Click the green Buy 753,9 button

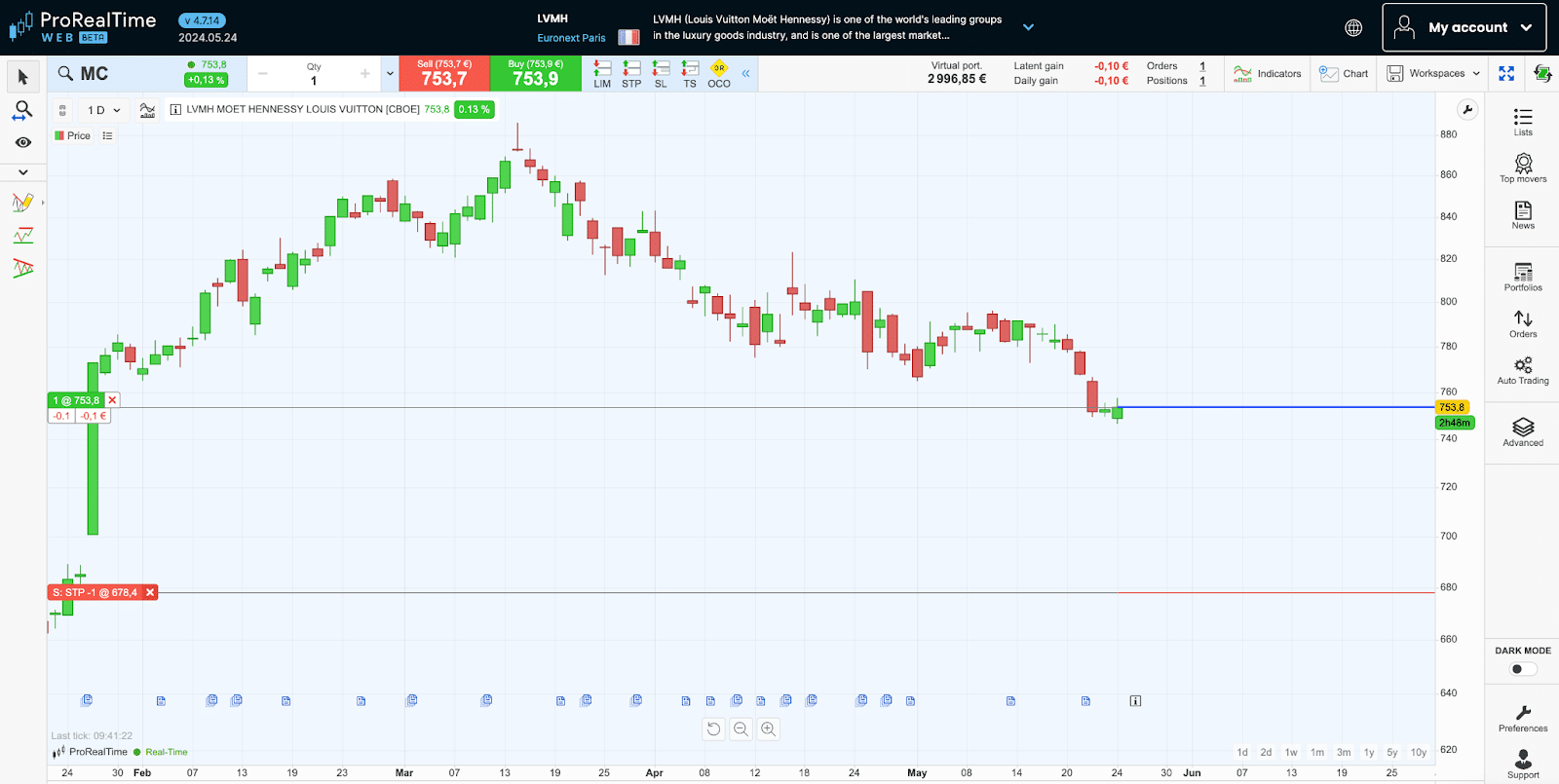click(536, 74)
